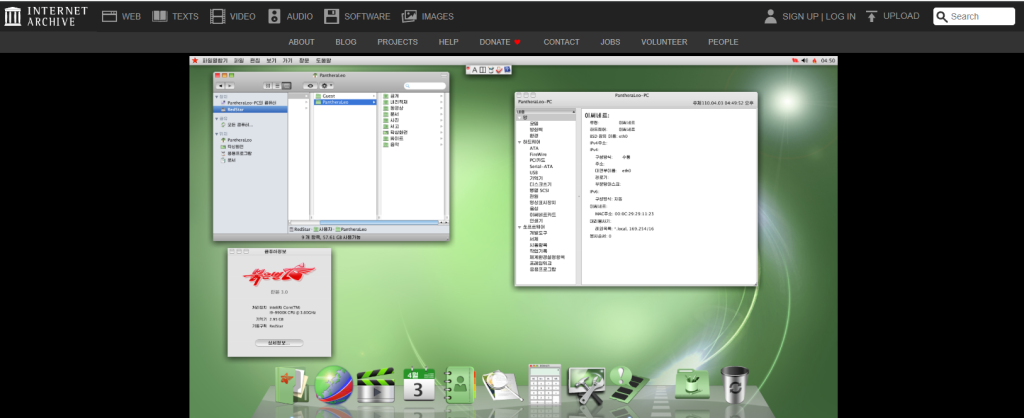Click the volume icon in Red Star menu bar
This screenshot has height=418, width=1024.
(804, 61)
